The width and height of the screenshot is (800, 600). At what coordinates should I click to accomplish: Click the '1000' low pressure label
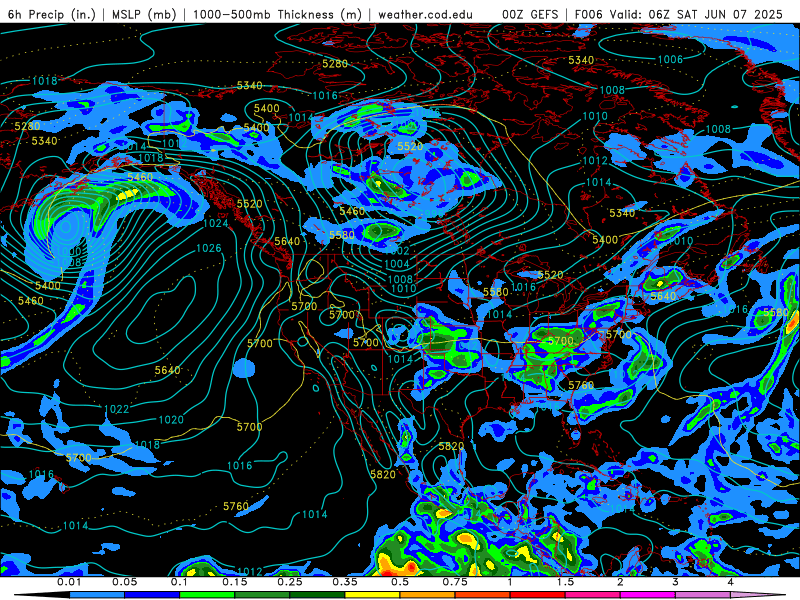click(x=68, y=252)
